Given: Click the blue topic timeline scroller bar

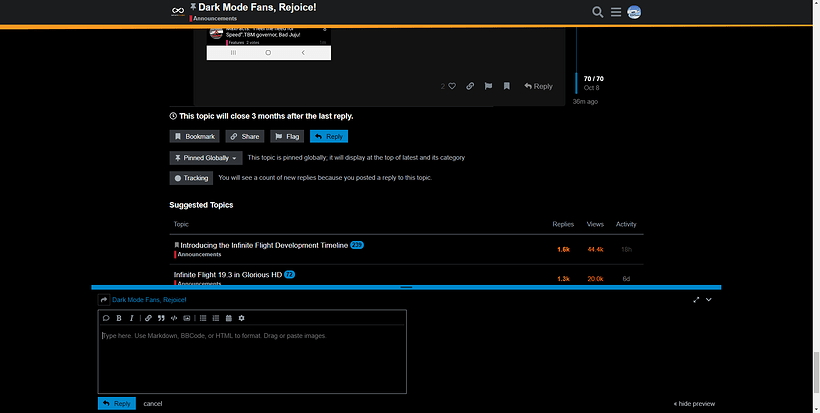Looking at the screenshot, I should 576,83.
